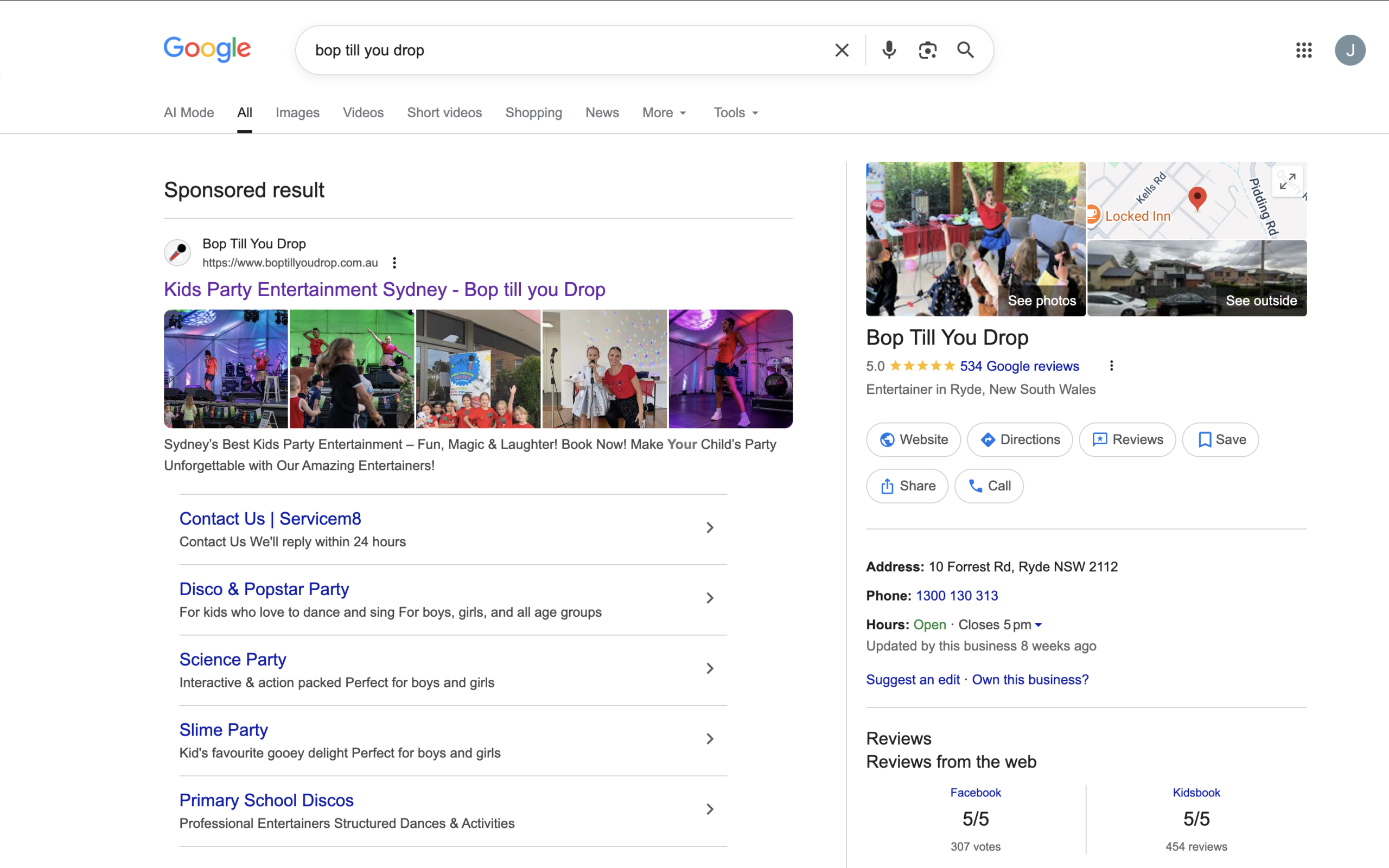The width and height of the screenshot is (1389, 868).
Task: Expand business hours next to Closes 5 pm
Action: (1038, 624)
